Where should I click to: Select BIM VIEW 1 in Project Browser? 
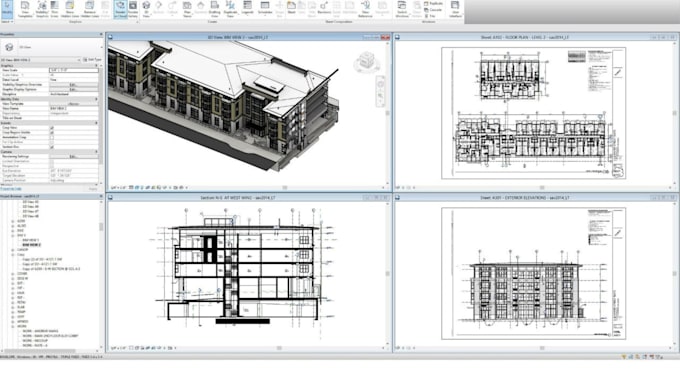[31, 240]
